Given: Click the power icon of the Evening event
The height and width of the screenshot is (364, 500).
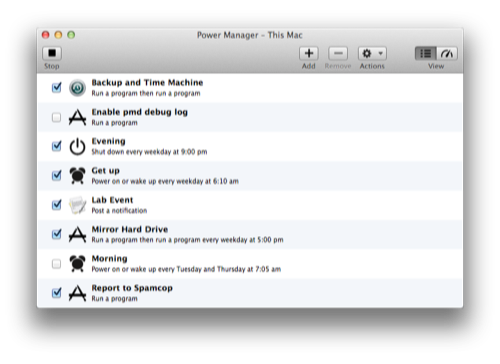Looking at the screenshot, I should [77, 147].
